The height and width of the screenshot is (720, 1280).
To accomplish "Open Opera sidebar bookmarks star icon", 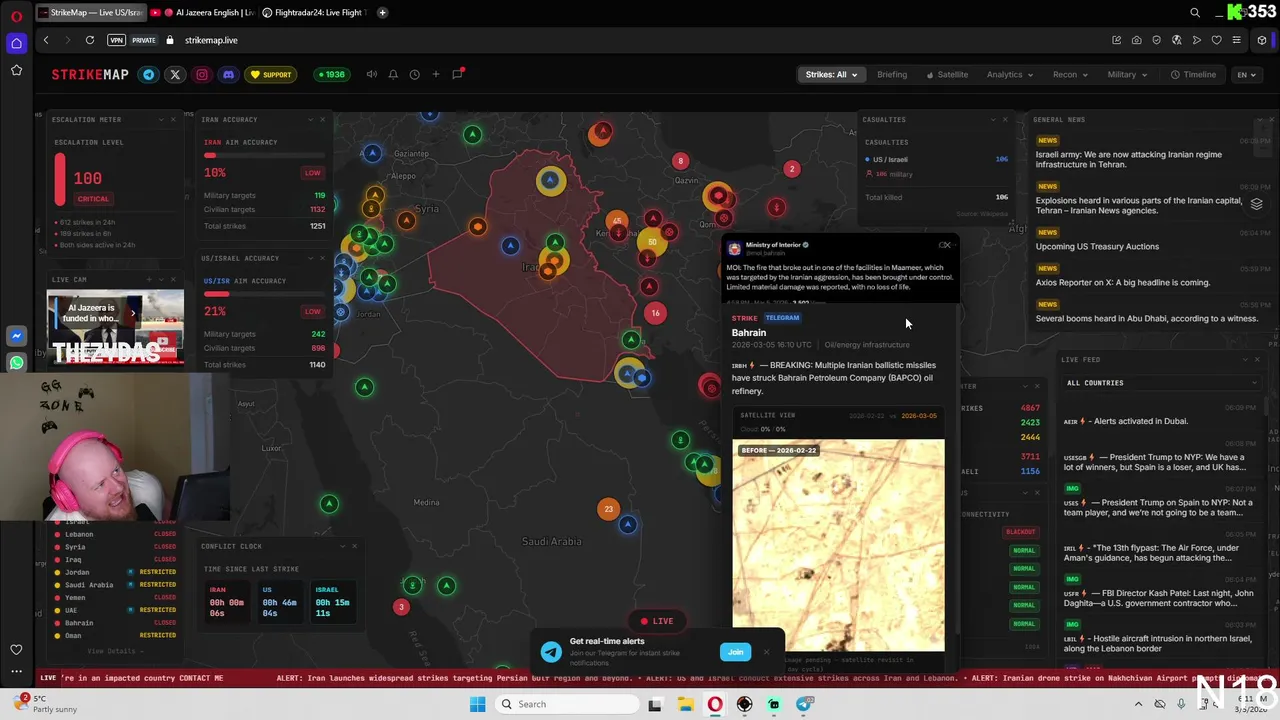I will pyautogui.click(x=16, y=70).
